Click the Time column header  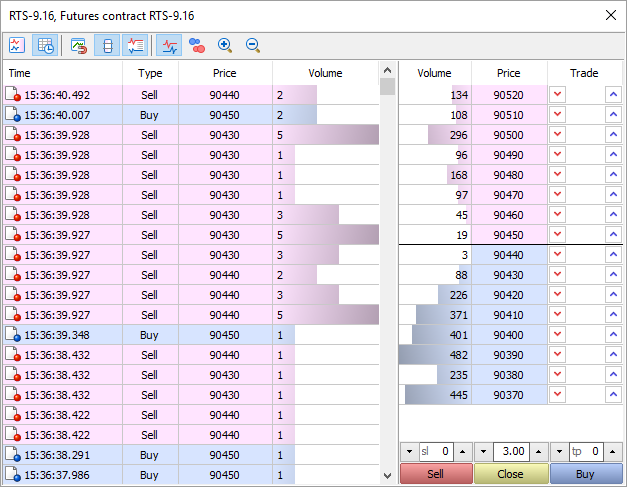(62, 73)
